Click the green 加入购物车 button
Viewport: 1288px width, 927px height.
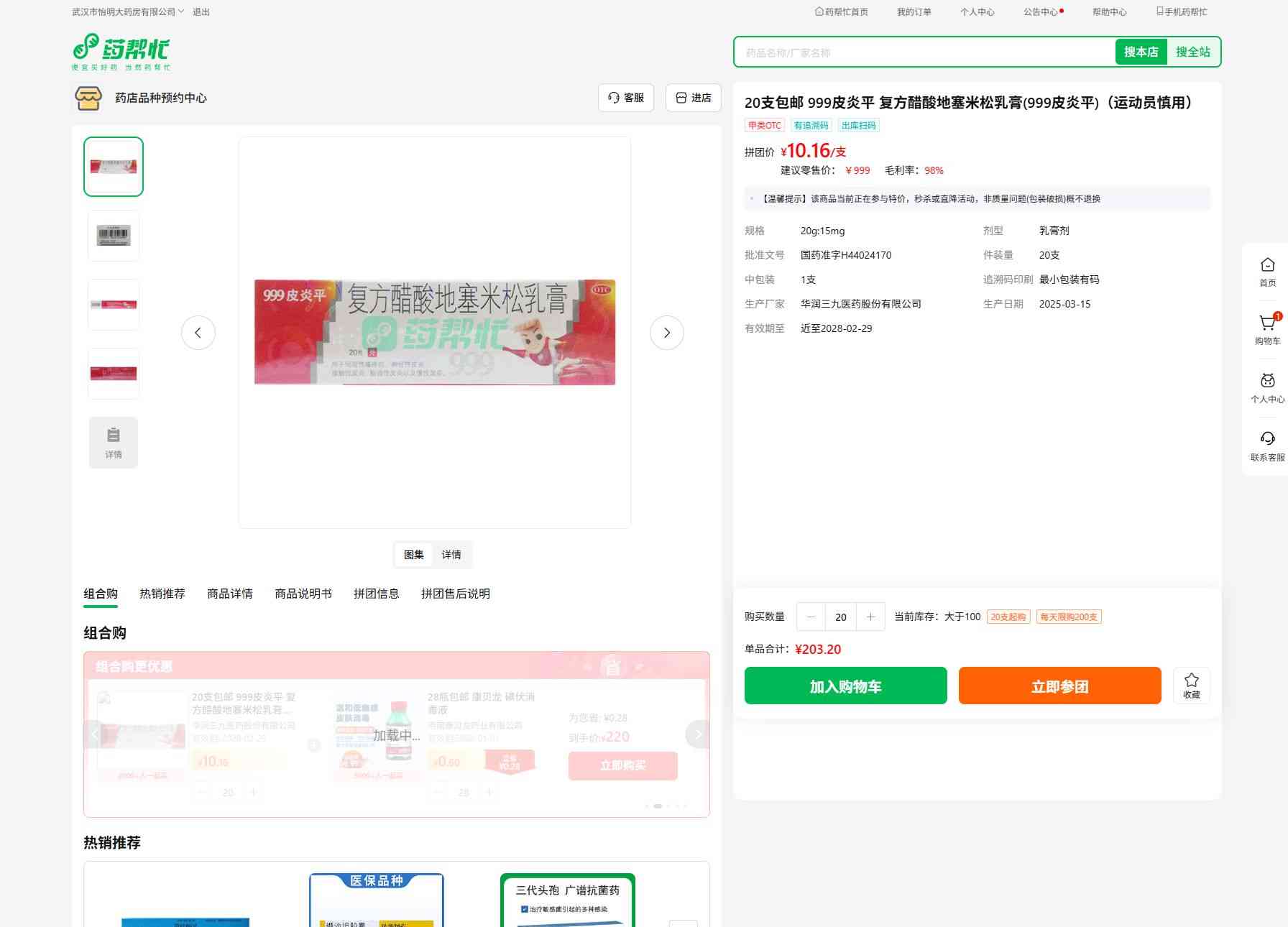[845, 686]
